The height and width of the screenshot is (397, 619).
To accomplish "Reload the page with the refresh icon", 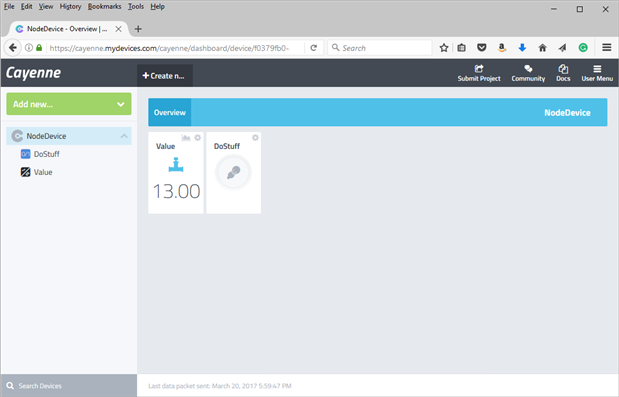I will coord(314,48).
